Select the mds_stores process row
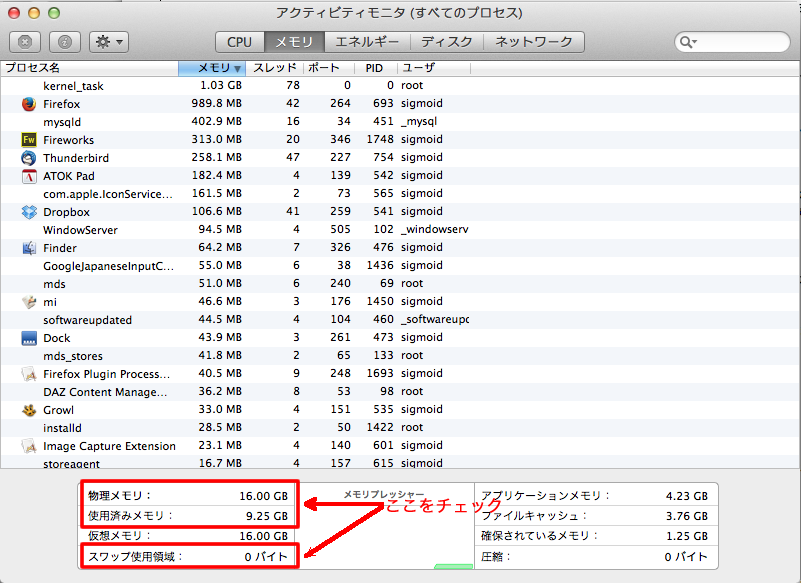 pos(400,356)
